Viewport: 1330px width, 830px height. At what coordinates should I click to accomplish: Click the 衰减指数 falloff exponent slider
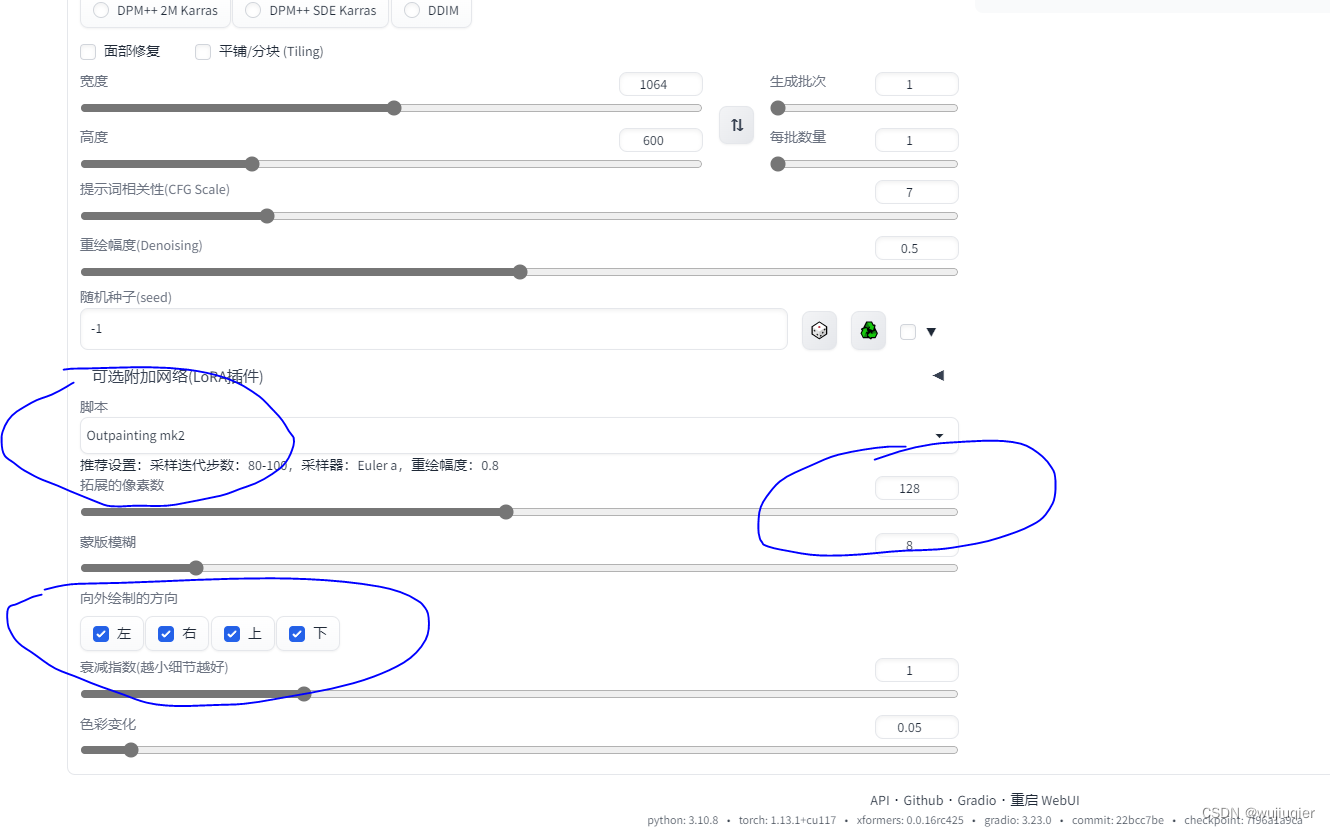click(519, 694)
